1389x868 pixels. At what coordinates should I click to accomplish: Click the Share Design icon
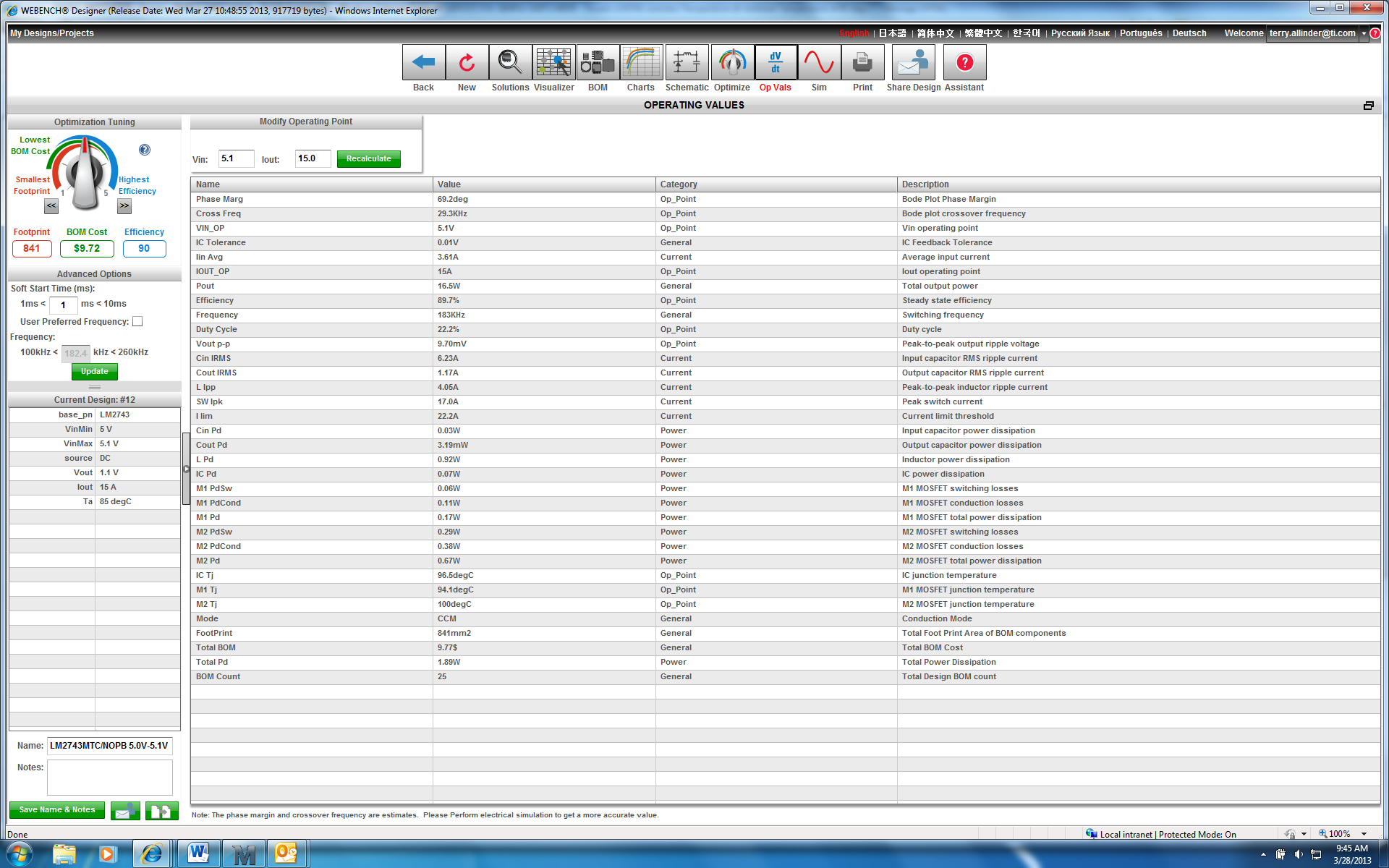pos(913,63)
